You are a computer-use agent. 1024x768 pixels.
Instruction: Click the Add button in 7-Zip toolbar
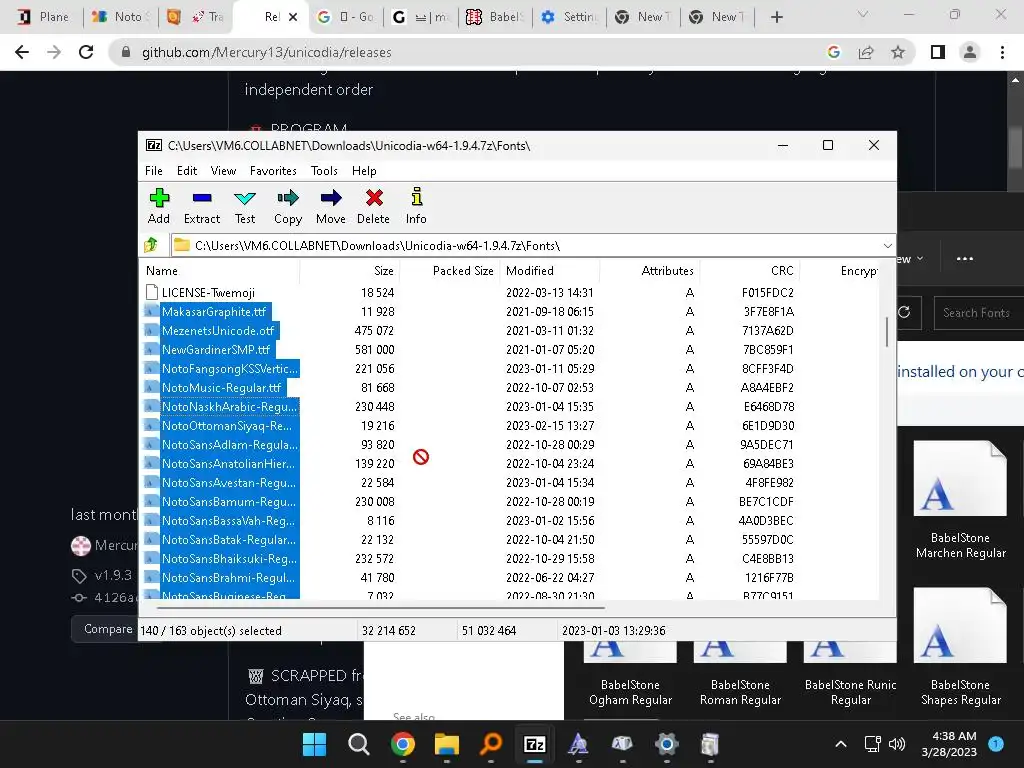pyautogui.click(x=159, y=206)
